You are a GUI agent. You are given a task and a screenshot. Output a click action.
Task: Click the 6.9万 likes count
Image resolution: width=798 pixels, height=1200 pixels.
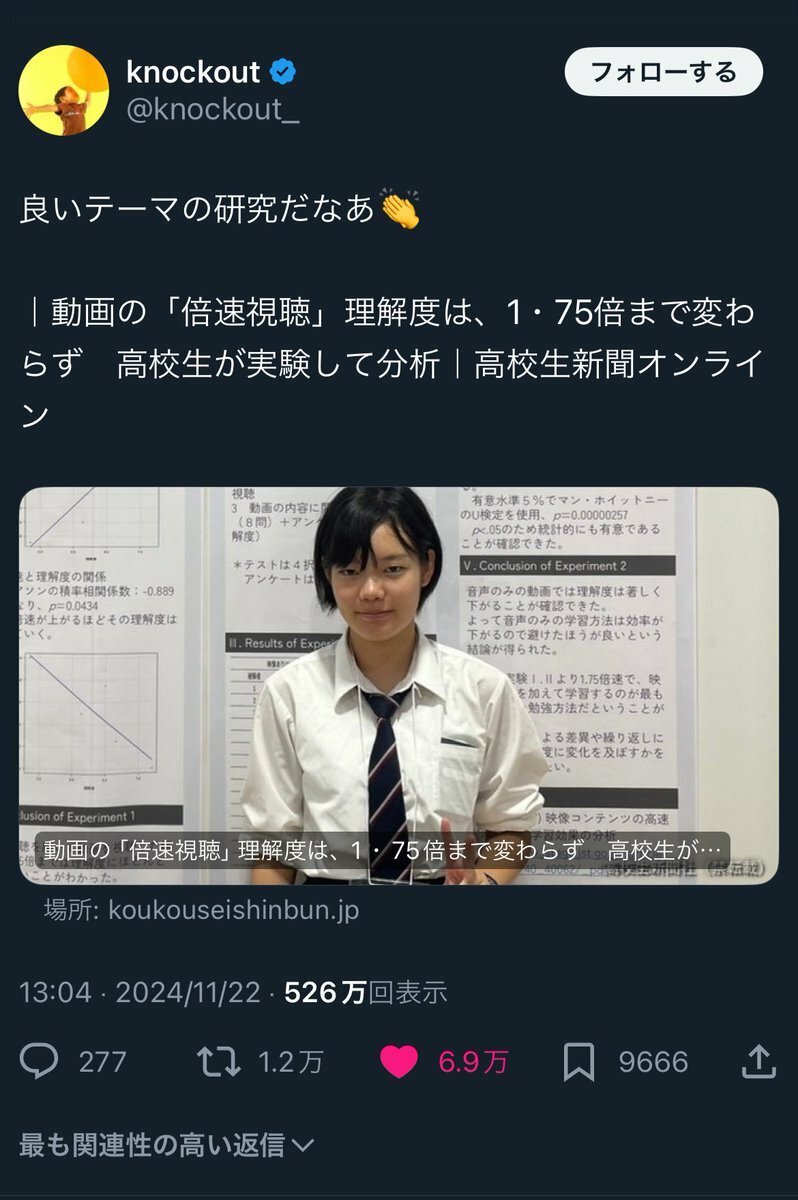(x=473, y=1062)
